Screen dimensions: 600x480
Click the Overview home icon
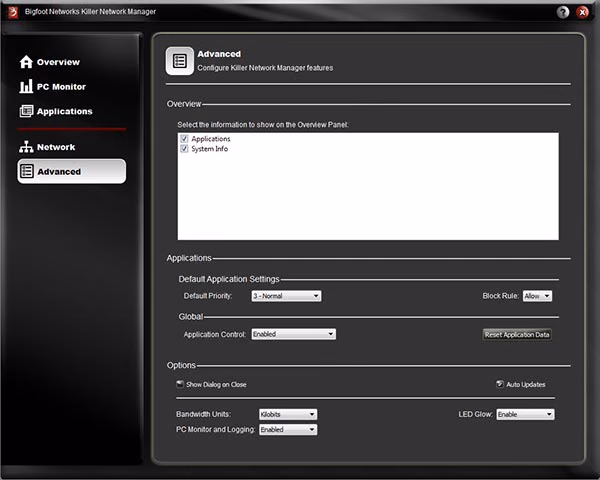26,62
